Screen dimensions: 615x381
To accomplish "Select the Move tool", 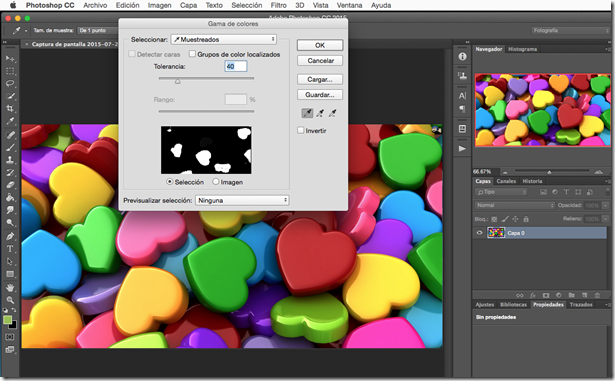I will click(x=10, y=58).
